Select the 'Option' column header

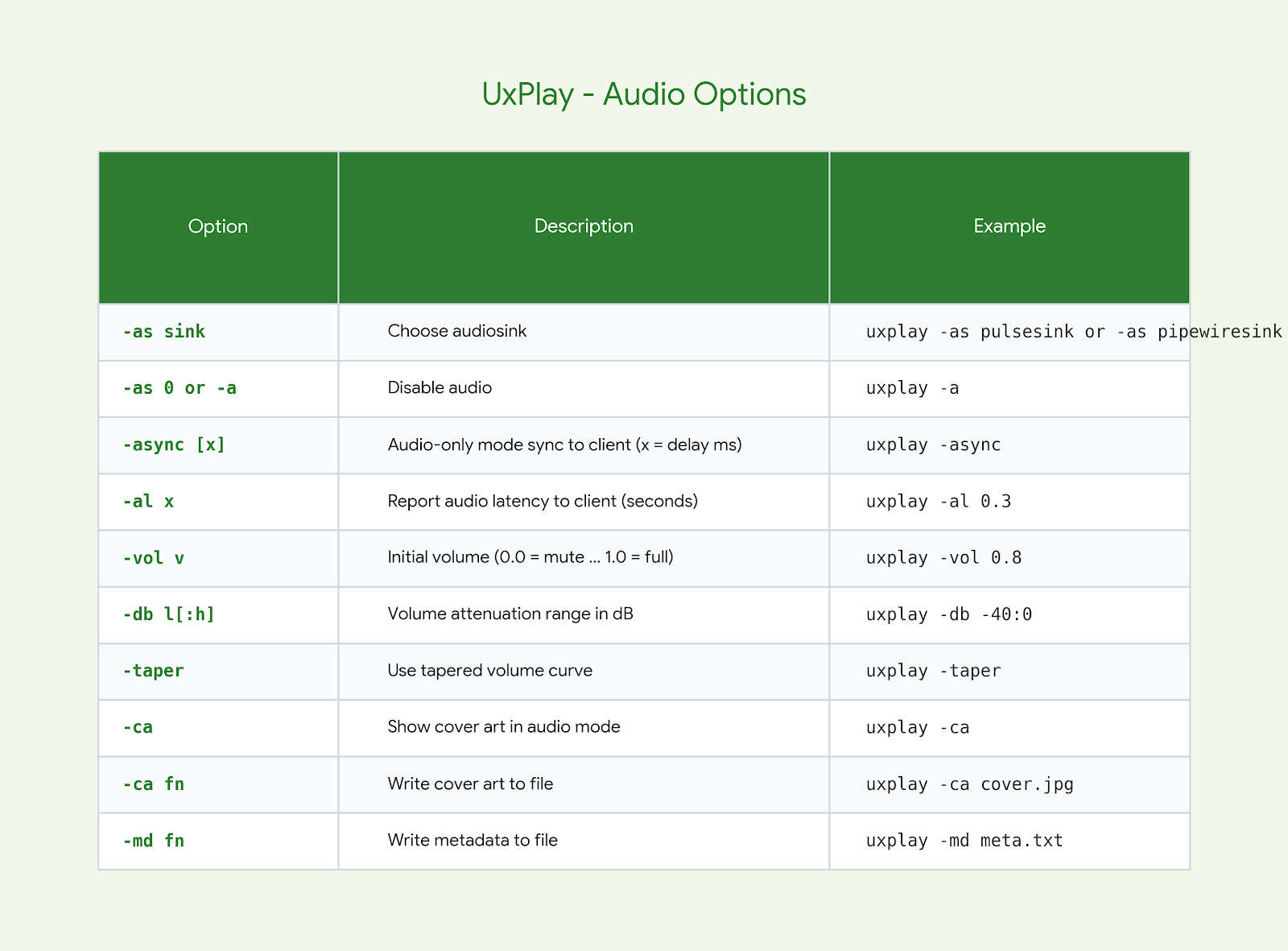tap(218, 226)
